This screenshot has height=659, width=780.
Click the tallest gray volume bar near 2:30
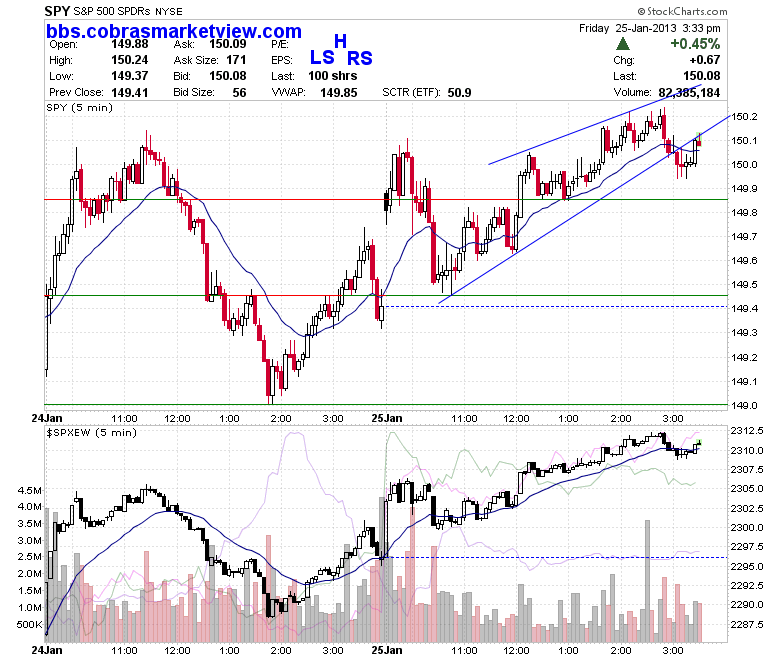[x=647, y=581]
